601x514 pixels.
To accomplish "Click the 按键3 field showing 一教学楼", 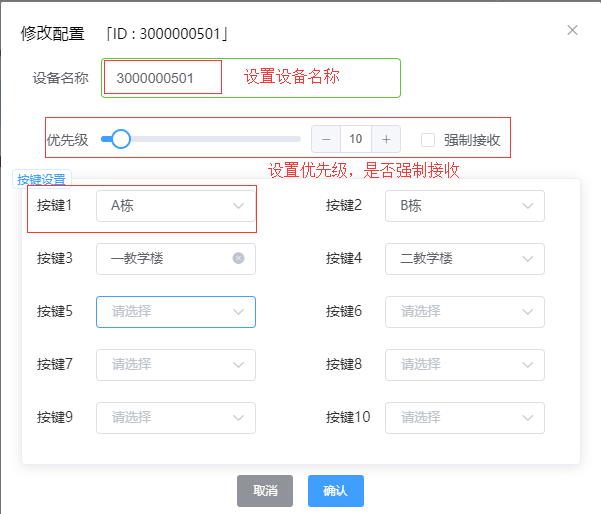I will click(165, 258).
